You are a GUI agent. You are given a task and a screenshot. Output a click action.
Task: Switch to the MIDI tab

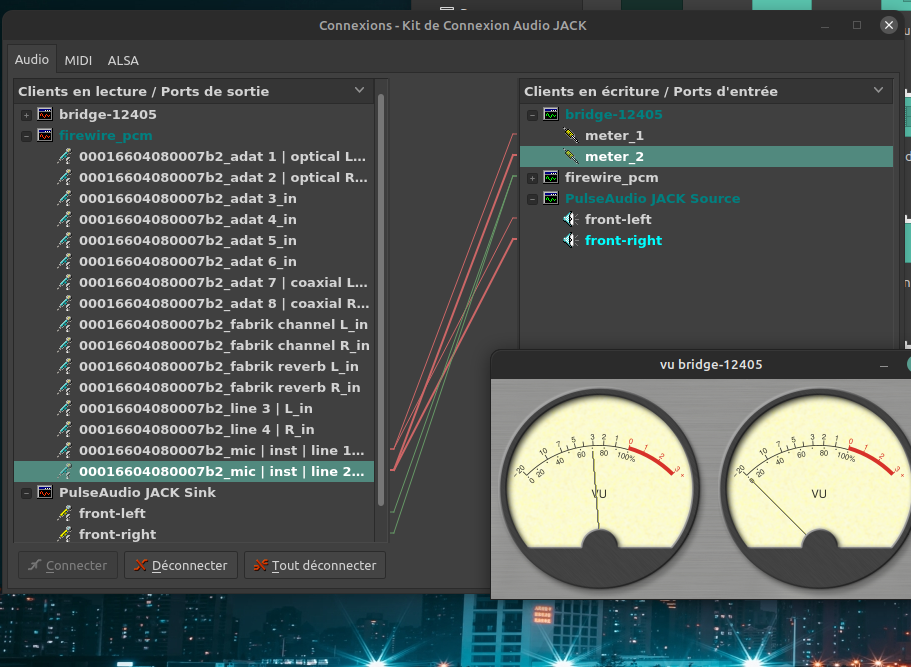[x=78, y=60]
